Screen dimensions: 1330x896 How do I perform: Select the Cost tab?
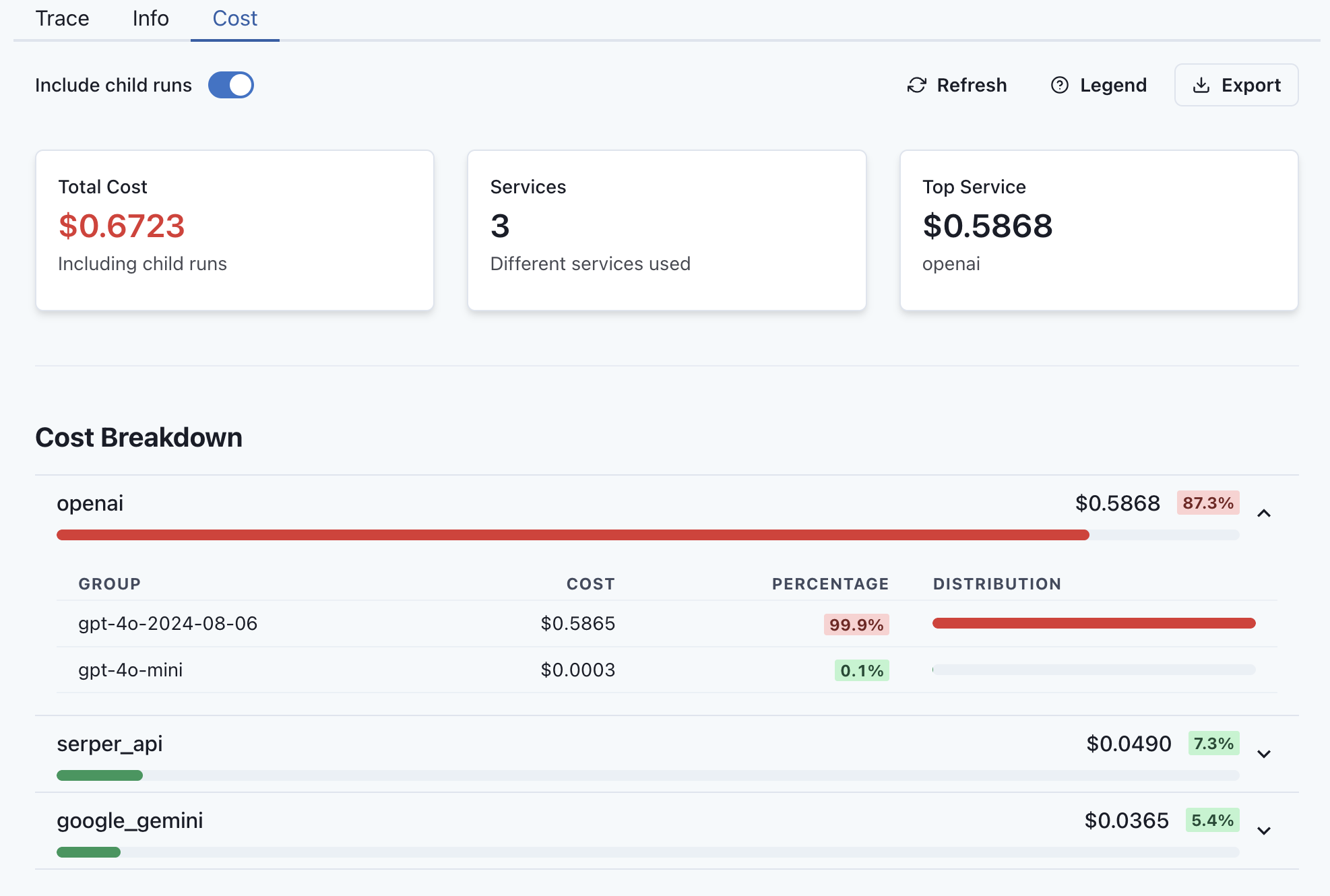tap(235, 19)
